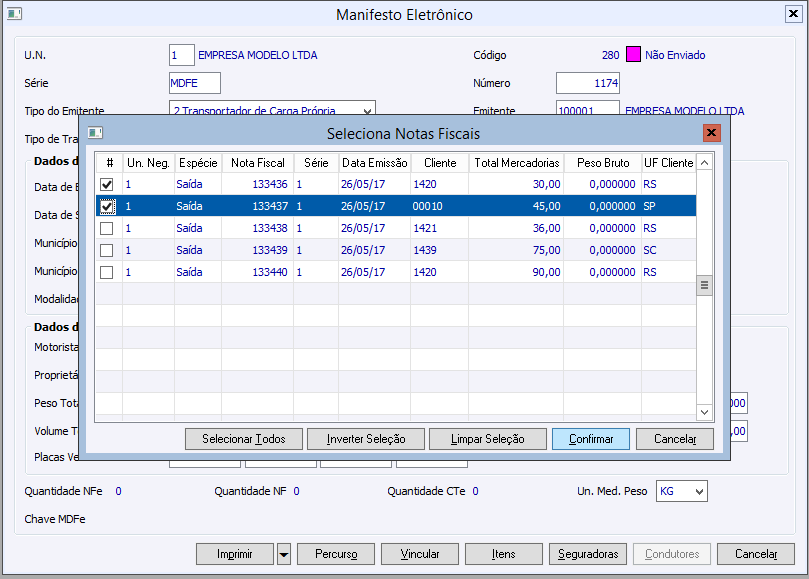Tick the checkbox for nota 133439
The image size is (809, 579).
(x=107, y=251)
